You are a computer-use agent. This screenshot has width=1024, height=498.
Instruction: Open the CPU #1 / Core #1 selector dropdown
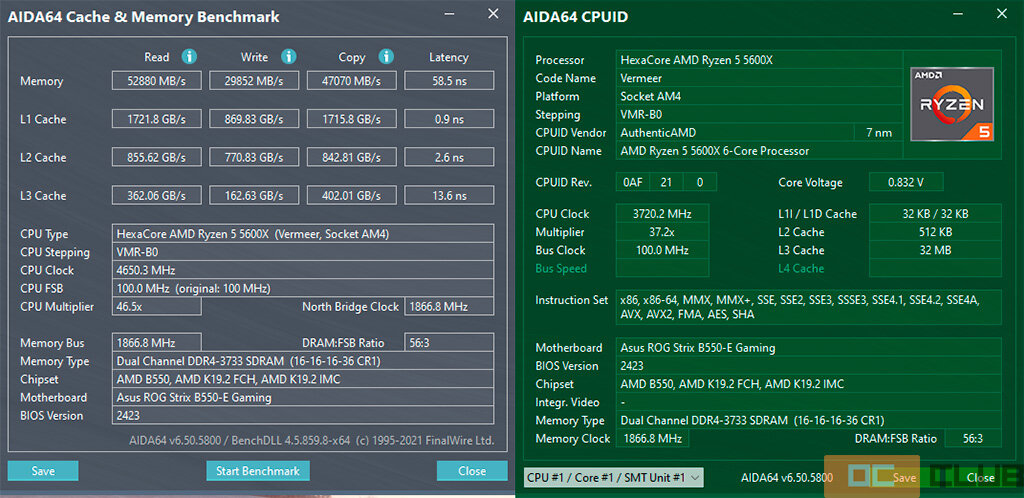tap(614, 477)
